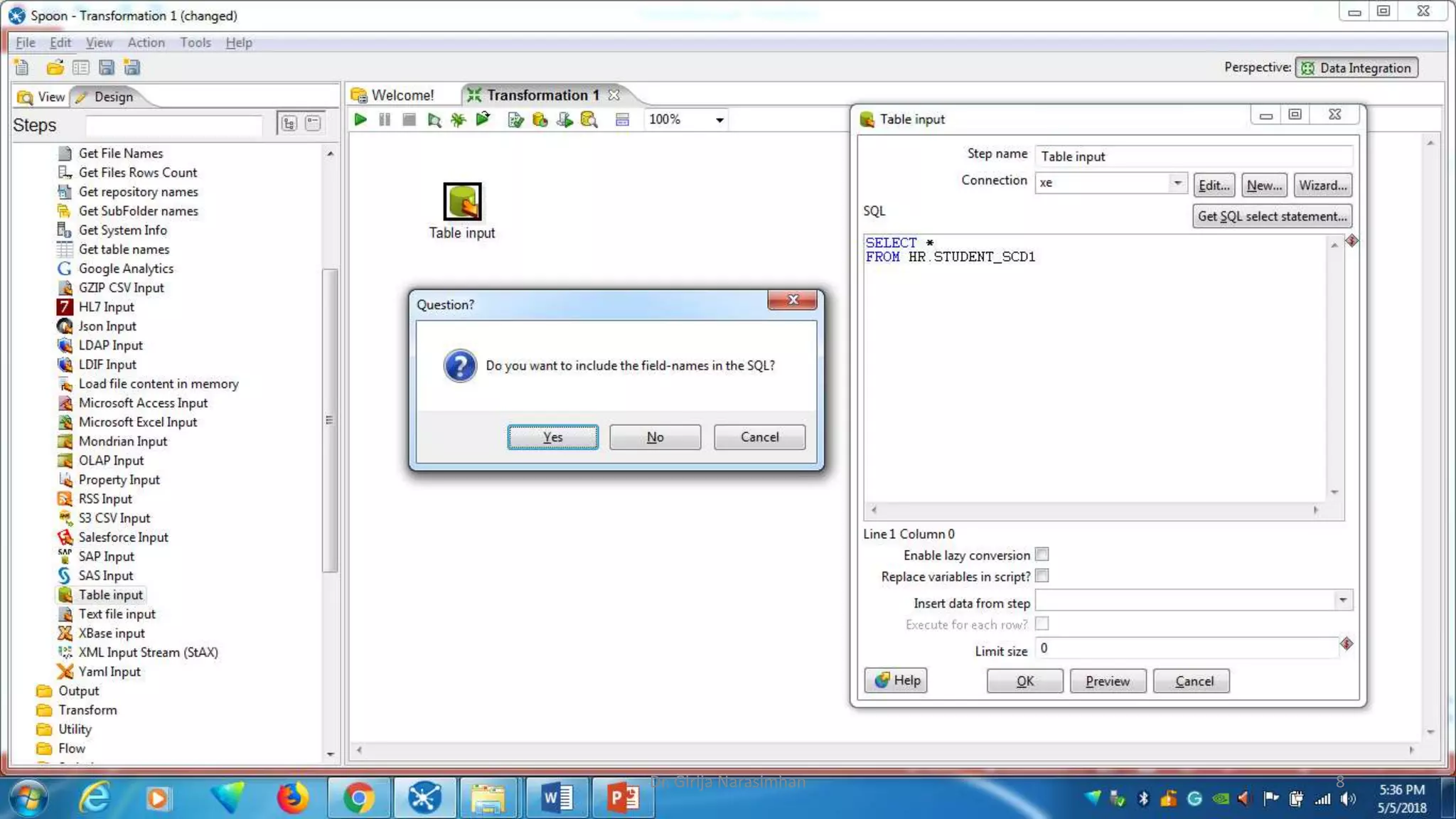The height and width of the screenshot is (819, 1456).
Task: Click the Debug transformation bug icon
Action: (x=458, y=119)
